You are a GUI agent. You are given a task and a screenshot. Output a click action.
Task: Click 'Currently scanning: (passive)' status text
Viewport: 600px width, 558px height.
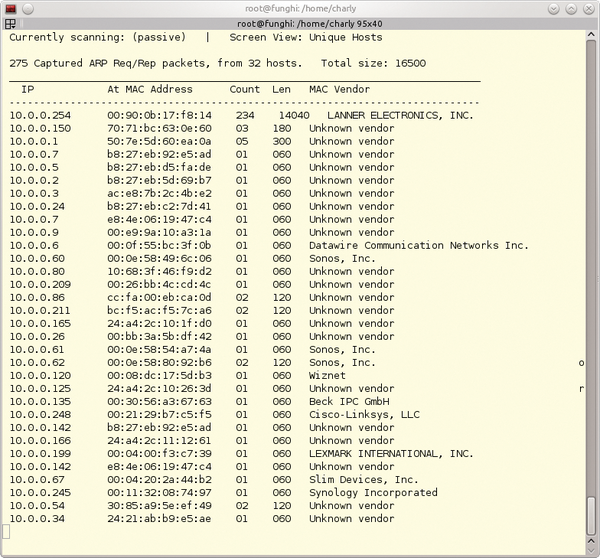point(98,37)
